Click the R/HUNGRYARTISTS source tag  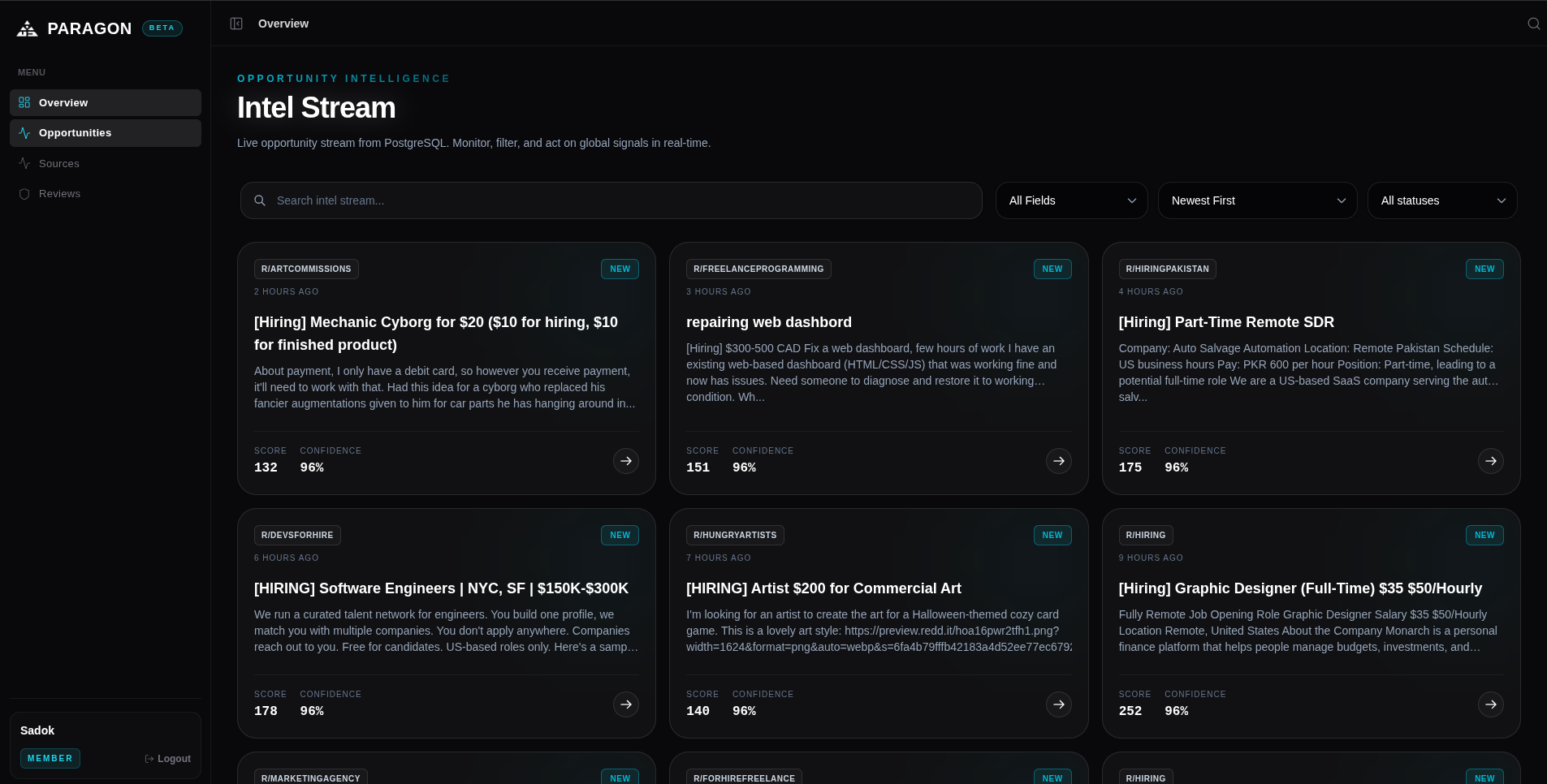[735, 536]
